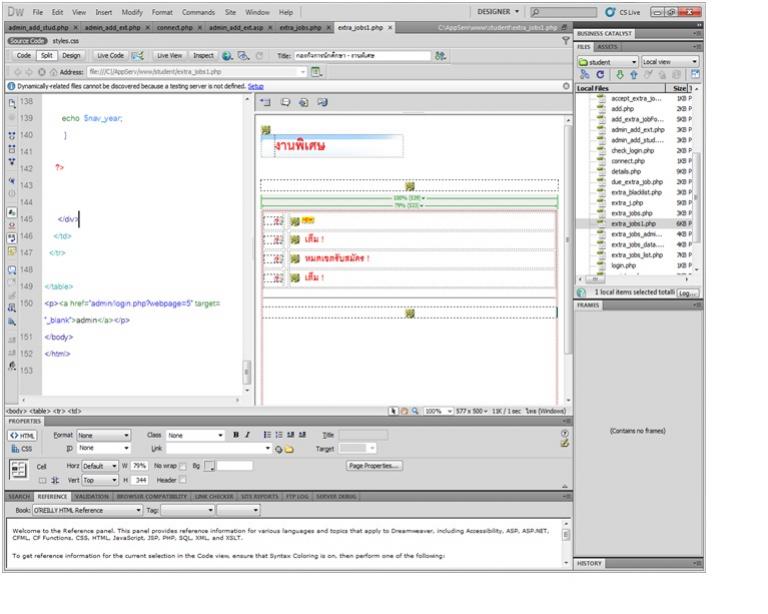Click Expand to show local and remote sites
The image size is (768, 614).
pos(695,74)
